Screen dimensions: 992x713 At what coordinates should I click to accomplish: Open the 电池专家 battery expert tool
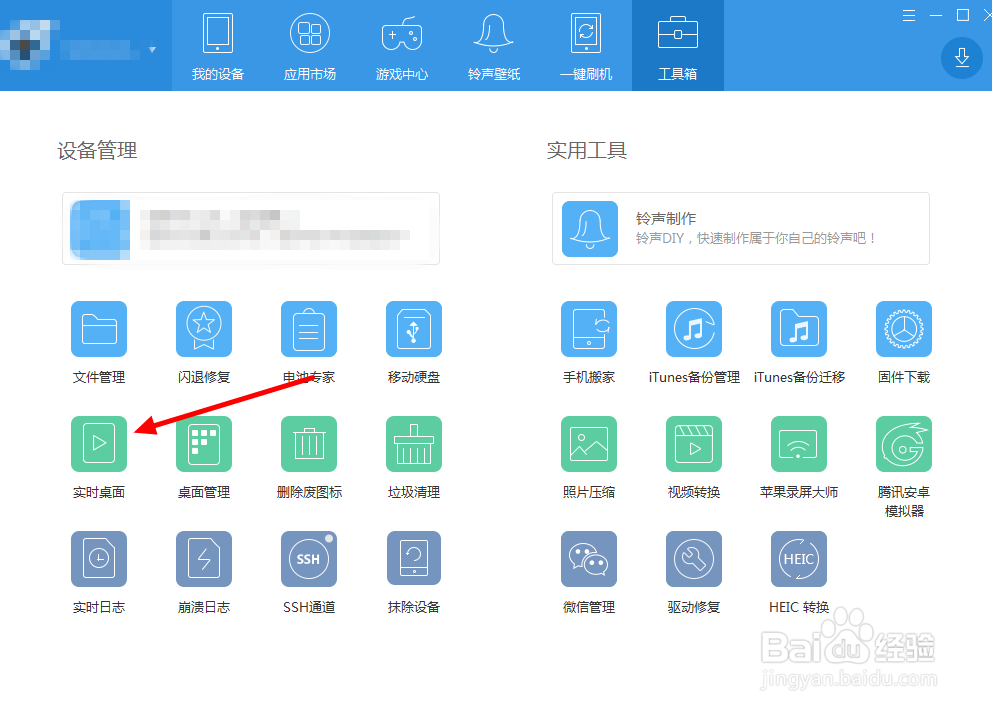[x=309, y=329]
